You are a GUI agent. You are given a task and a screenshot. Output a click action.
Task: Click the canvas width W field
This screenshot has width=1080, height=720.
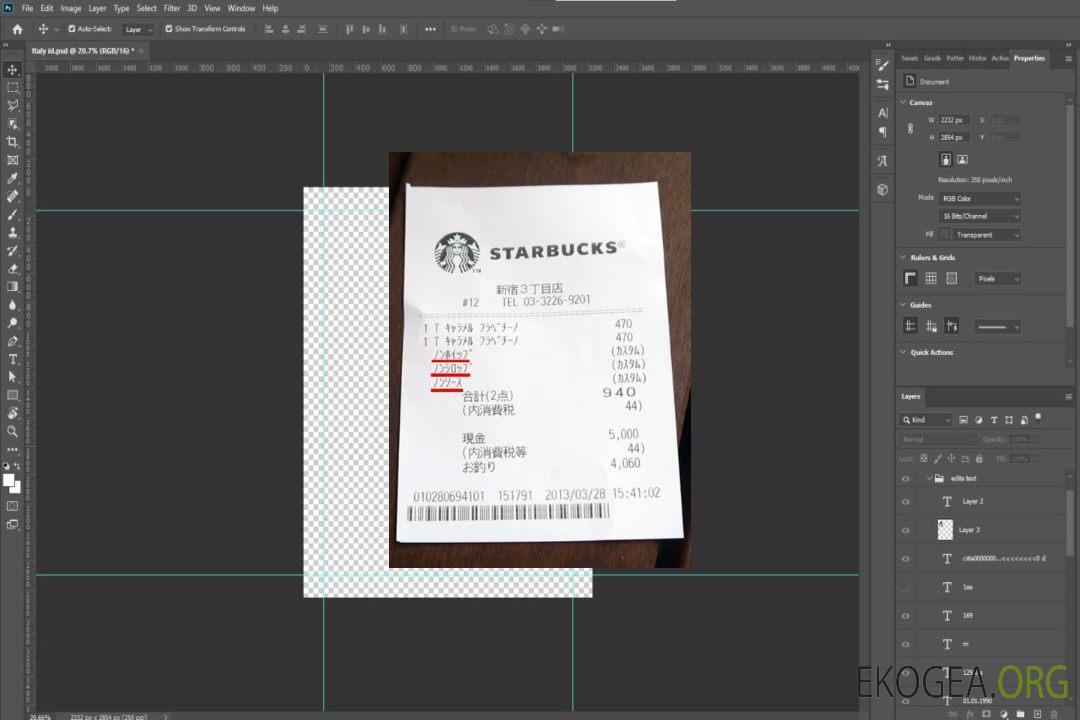click(955, 120)
